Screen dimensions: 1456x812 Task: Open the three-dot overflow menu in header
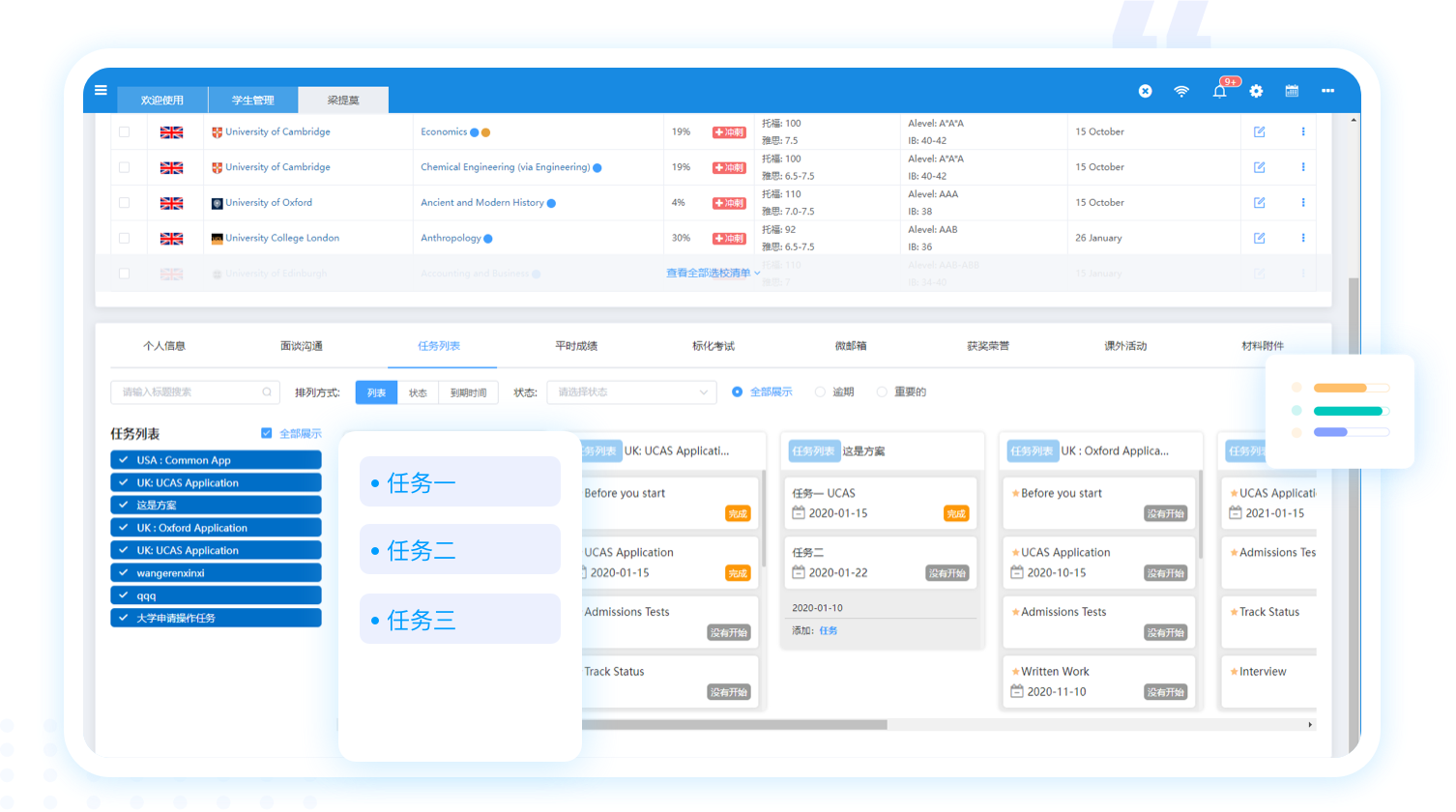[x=1327, y=91]
